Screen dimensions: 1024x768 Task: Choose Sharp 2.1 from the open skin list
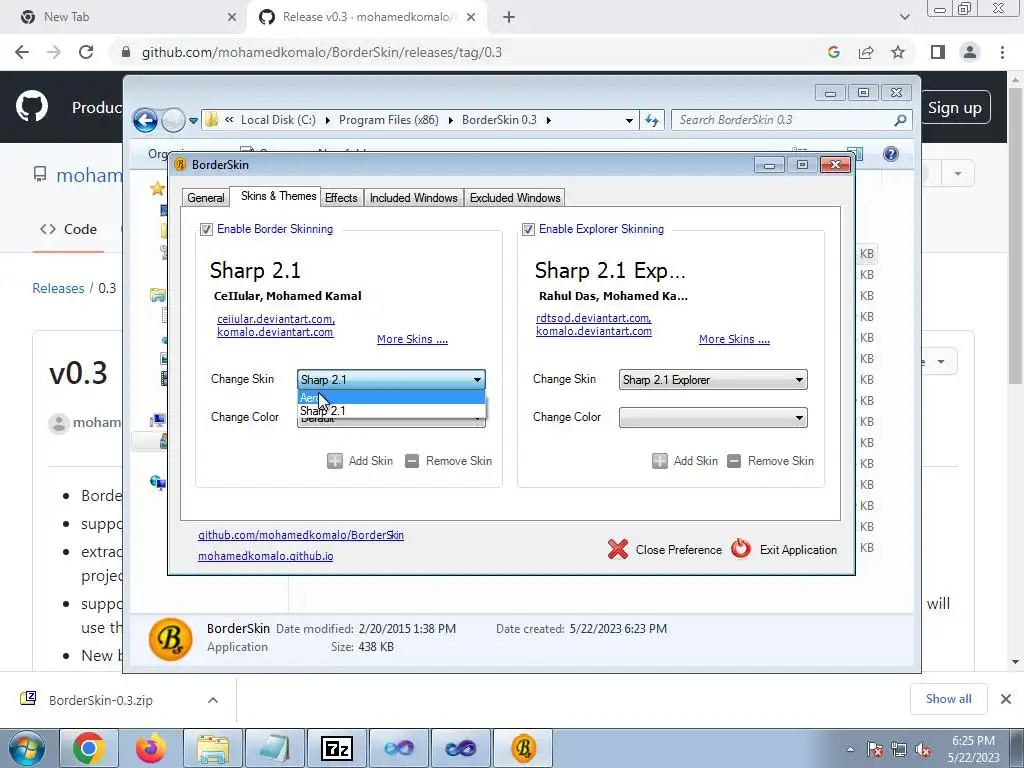click(391, 411)
